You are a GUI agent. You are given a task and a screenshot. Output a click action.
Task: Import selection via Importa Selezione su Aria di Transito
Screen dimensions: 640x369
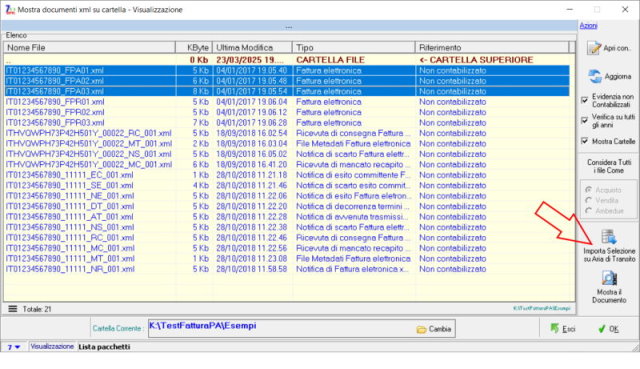(609, 246)
